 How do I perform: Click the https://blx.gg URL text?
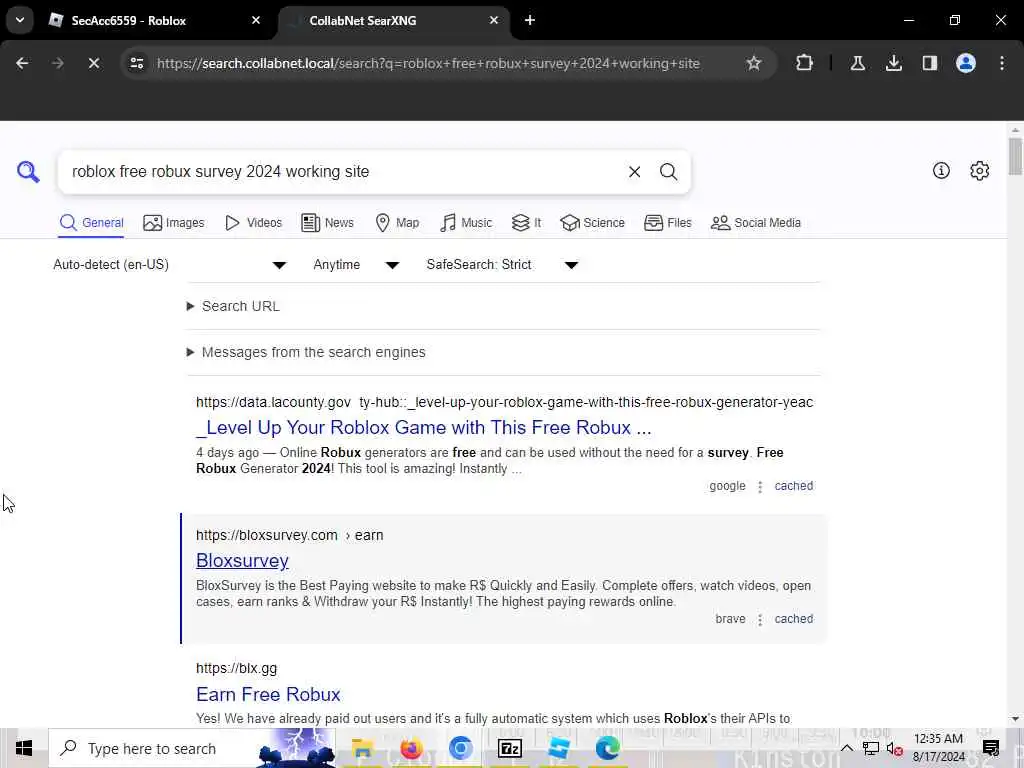point(236,668)
